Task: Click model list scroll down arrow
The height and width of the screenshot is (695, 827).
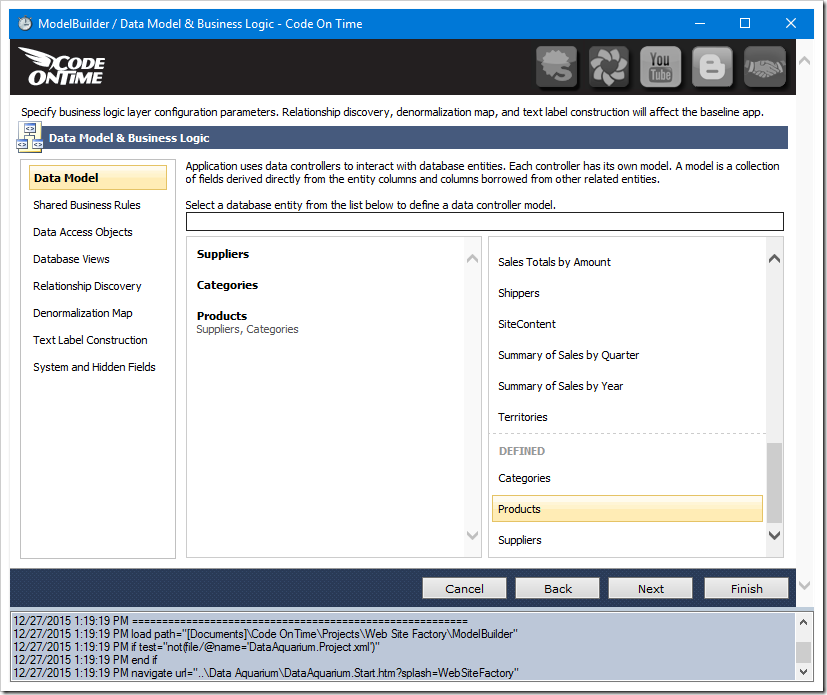Action: click(x=473, y=536)
